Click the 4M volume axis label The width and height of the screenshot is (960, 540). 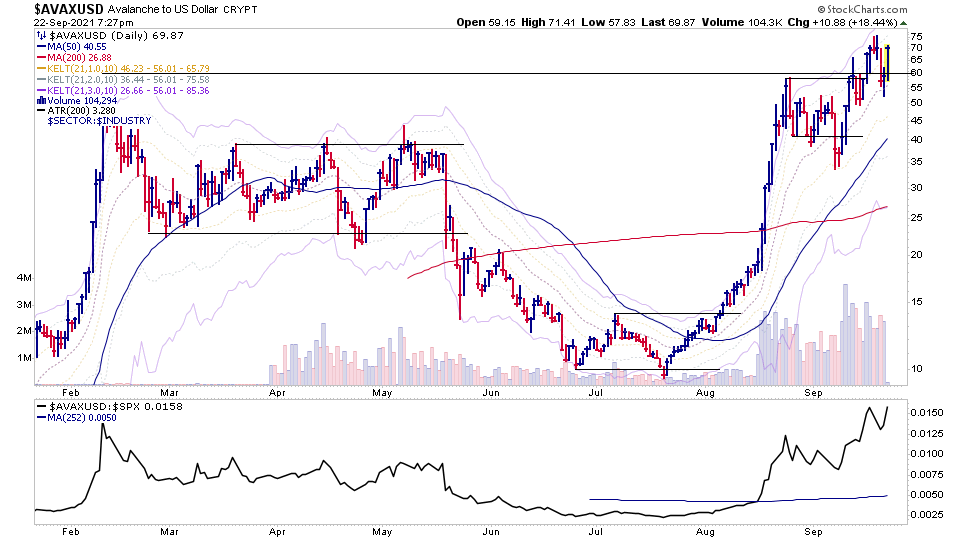24,278
